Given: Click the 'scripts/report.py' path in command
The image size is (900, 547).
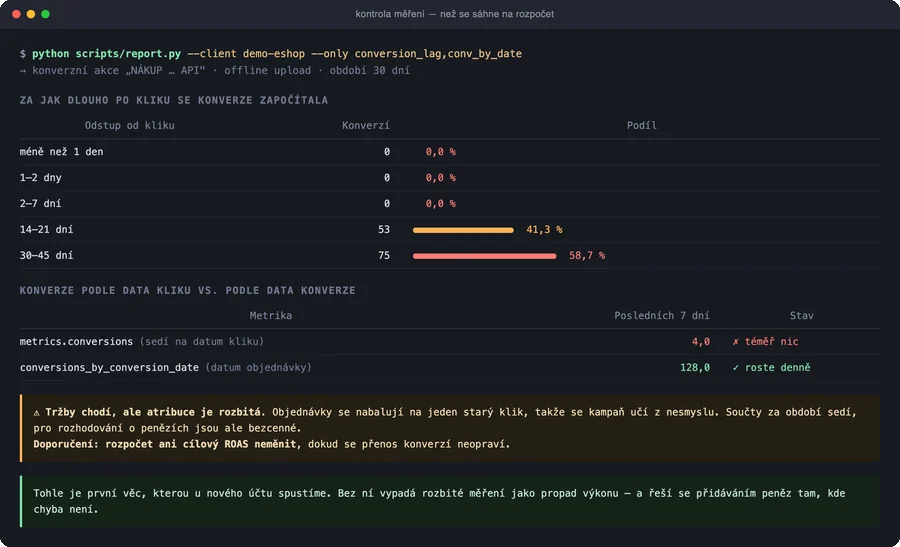Looking at the screenshot, I should [x=128, y=53].
